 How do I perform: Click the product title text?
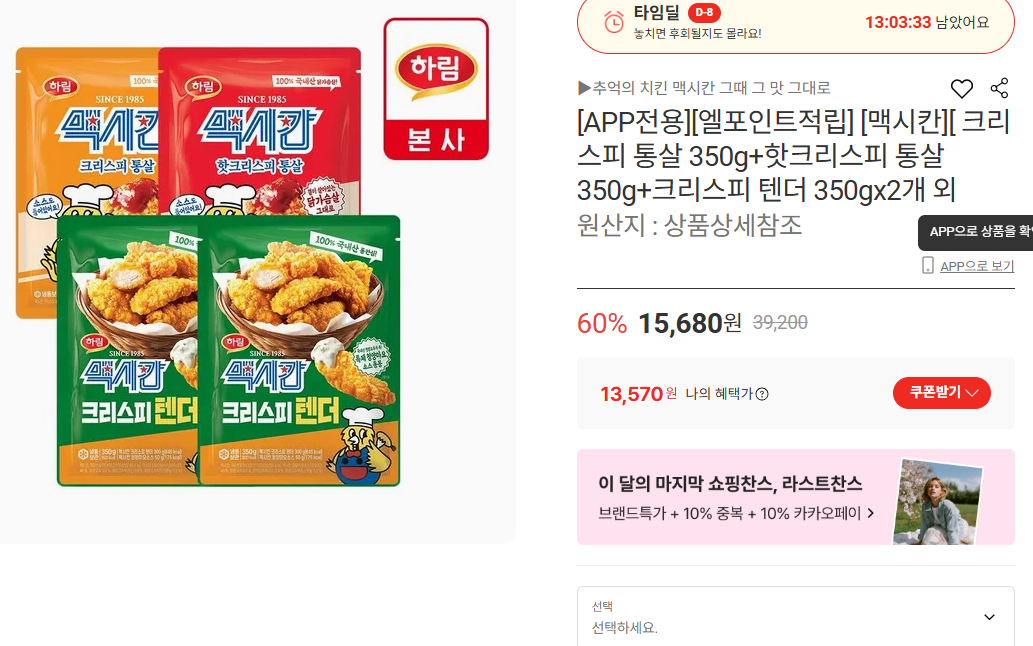(793, 156)
